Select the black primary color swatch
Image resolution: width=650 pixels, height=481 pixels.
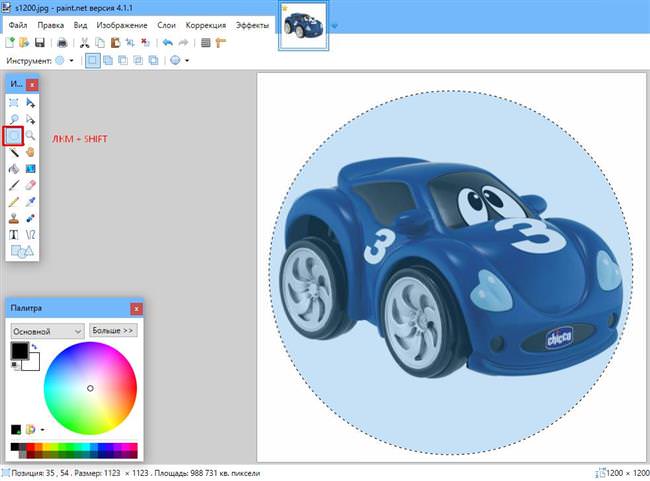click(18, 350)
